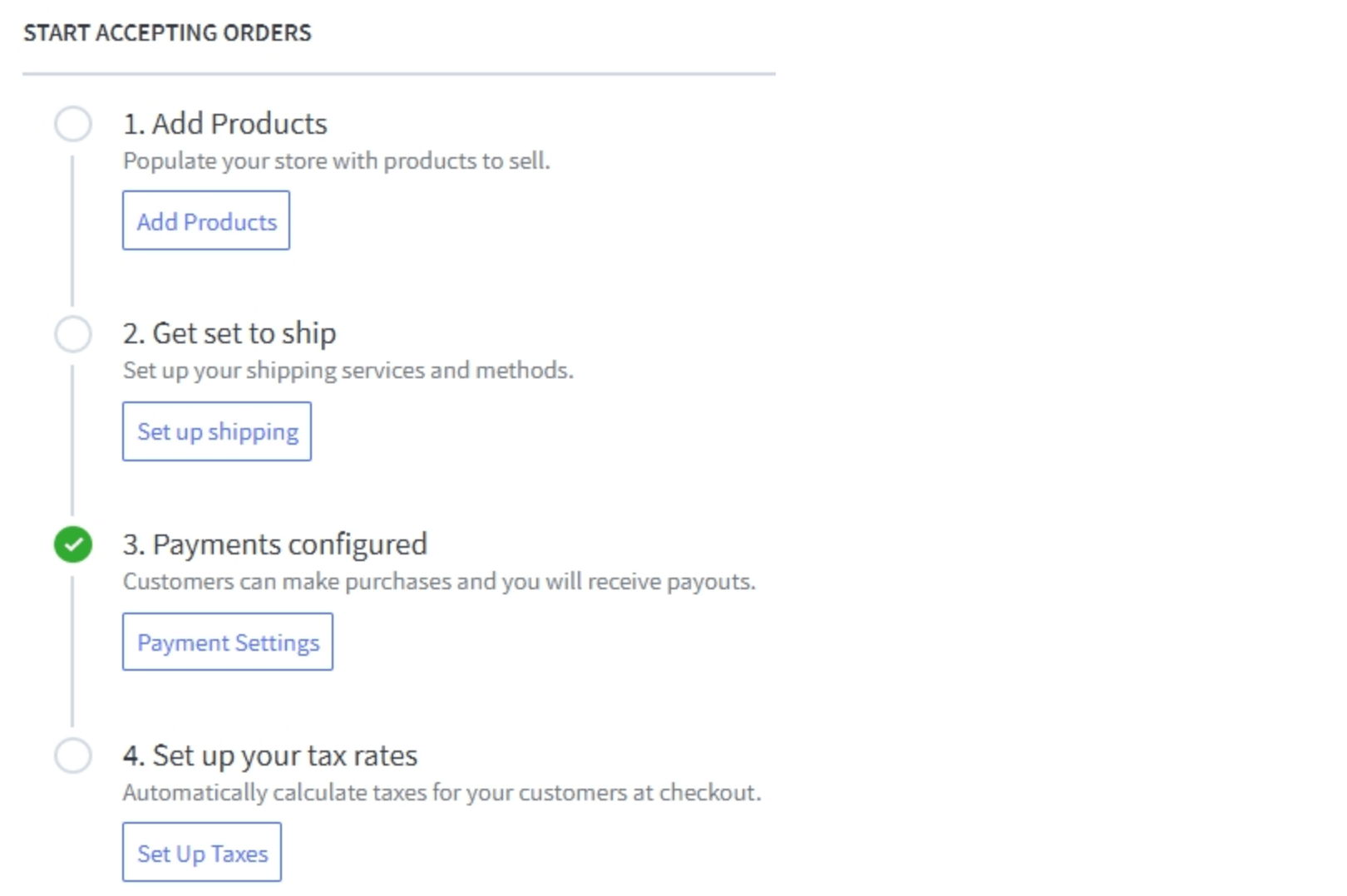Select the '1. Add Products' heading
This screenshot has height=896, width=1347.
(224, 124)
